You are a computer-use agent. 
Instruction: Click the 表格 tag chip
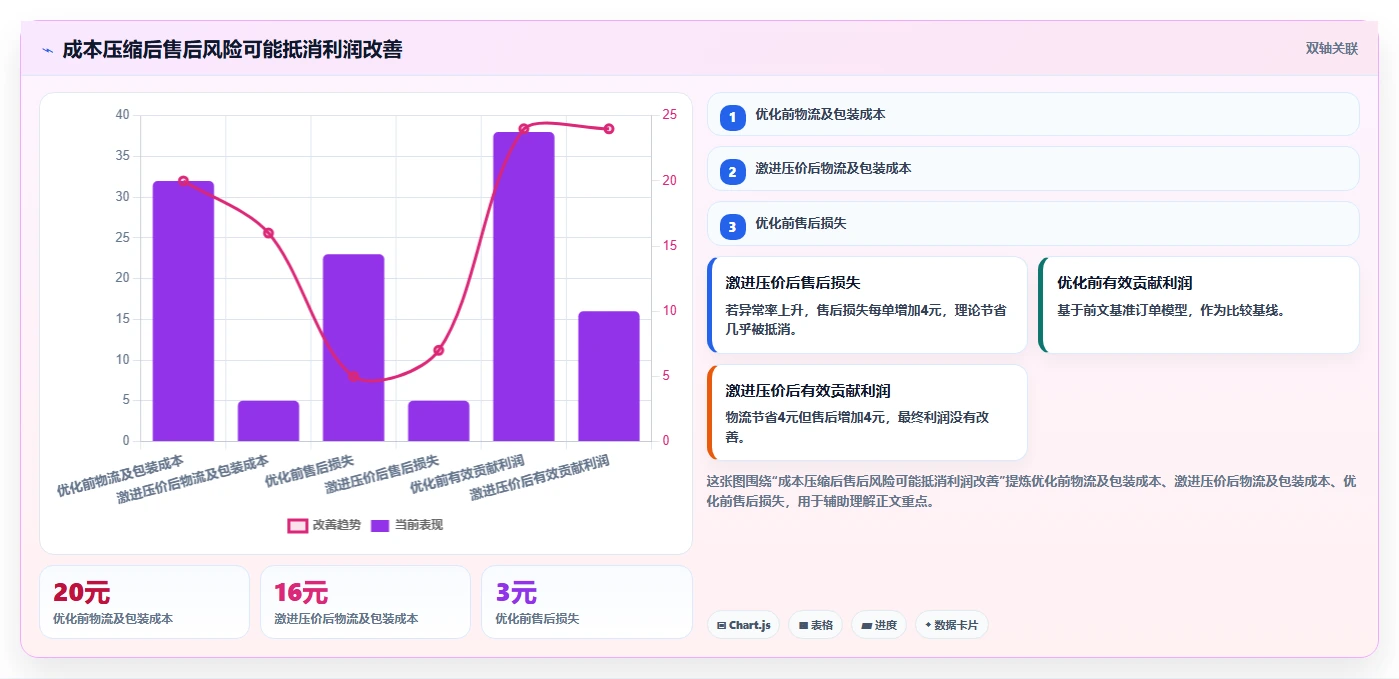[x=815, y=625]
